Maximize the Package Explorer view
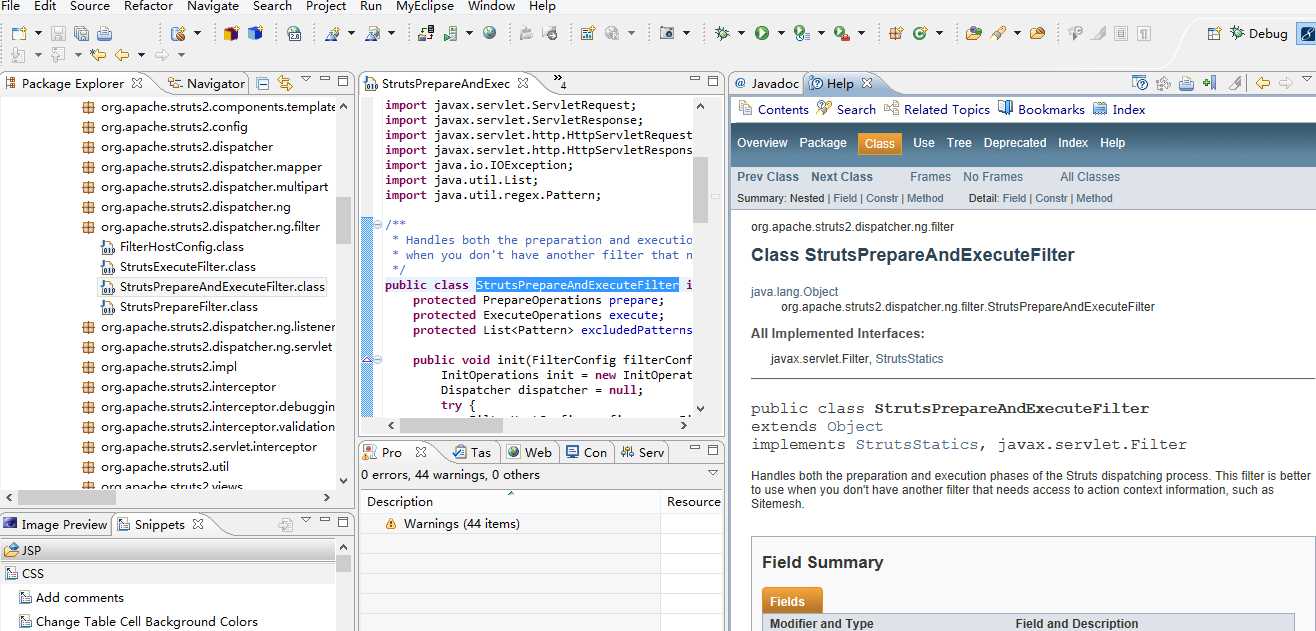Image resolution: width=1316 pixels, height=631 pixels. [344, 83]
